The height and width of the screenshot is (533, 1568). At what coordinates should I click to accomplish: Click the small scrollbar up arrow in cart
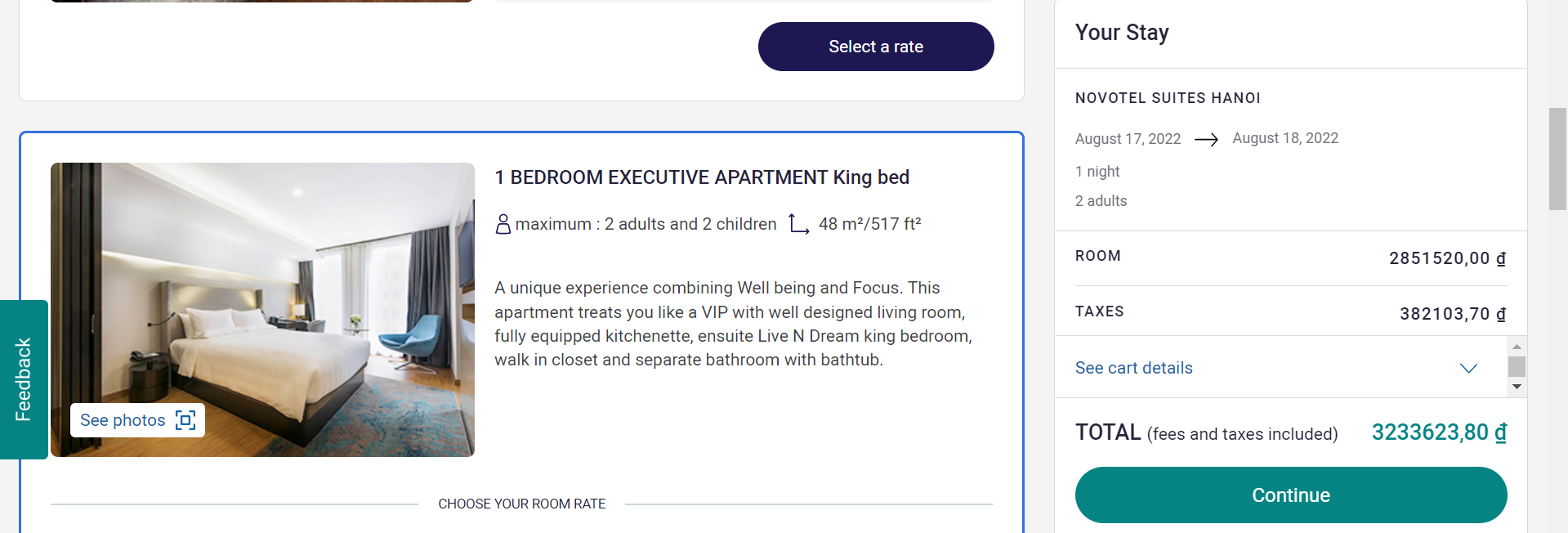[1517, 347]
